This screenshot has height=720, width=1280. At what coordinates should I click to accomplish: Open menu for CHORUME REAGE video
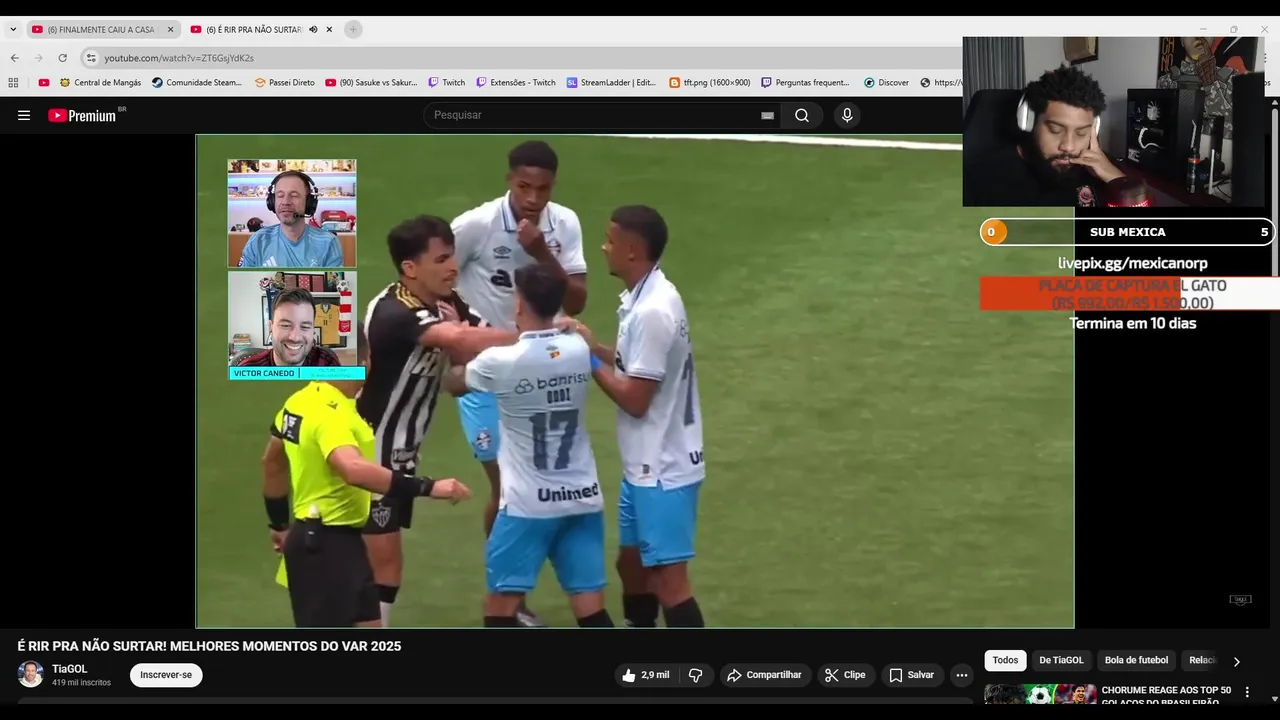[1247, 692]
